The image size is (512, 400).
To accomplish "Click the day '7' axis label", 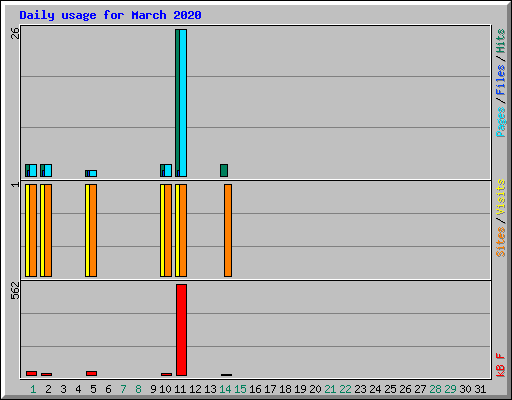I will point(123,389).
